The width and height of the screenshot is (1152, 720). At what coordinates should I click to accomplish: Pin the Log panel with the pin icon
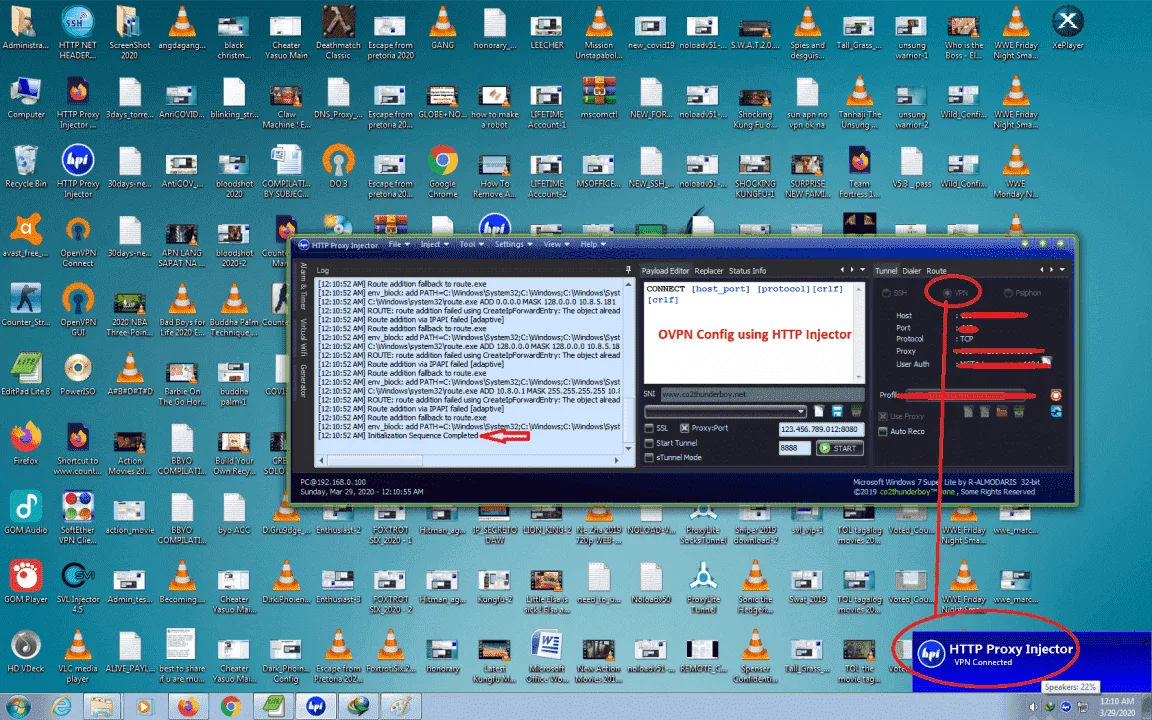(628, 270)
